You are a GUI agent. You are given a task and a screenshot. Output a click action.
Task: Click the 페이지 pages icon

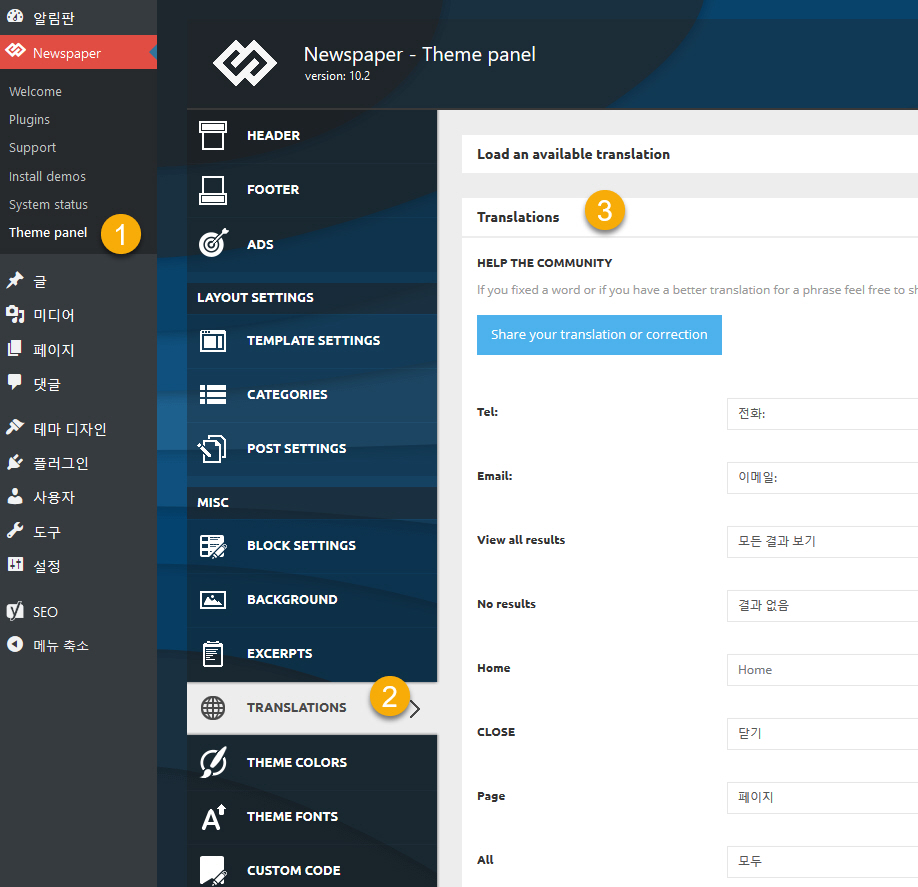point(15,349)
